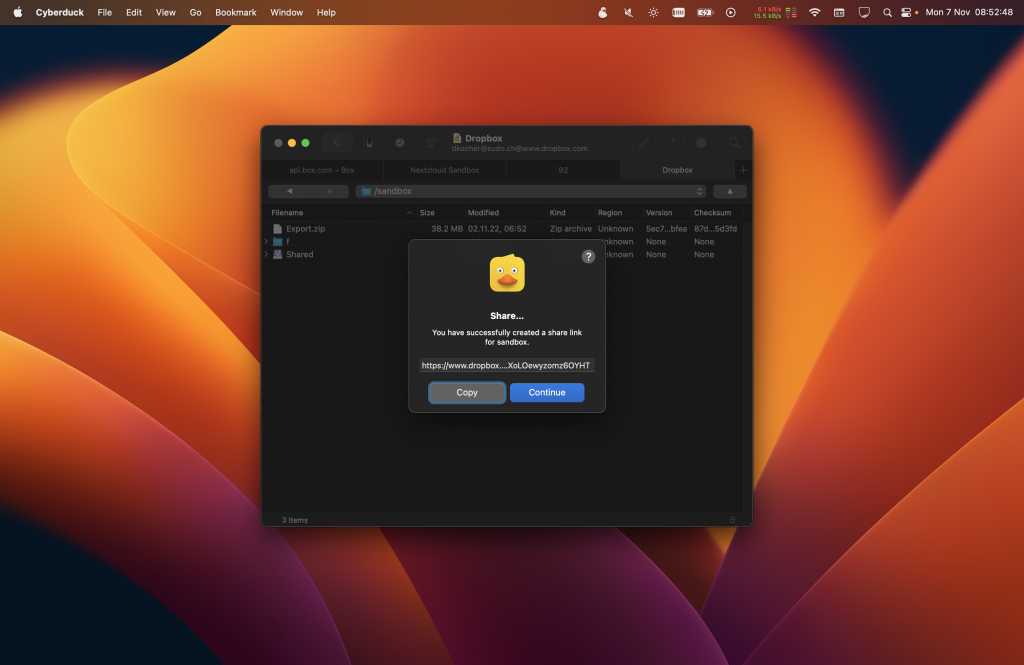
Task: Click the Refresh toolbar icon
Action: click(x=672, y=142)
